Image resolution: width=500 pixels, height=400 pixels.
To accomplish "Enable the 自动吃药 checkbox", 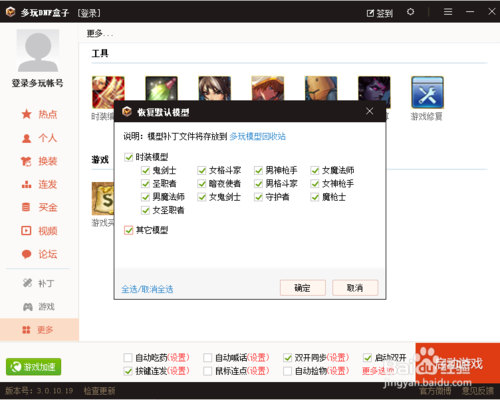I will coord(128,358).
